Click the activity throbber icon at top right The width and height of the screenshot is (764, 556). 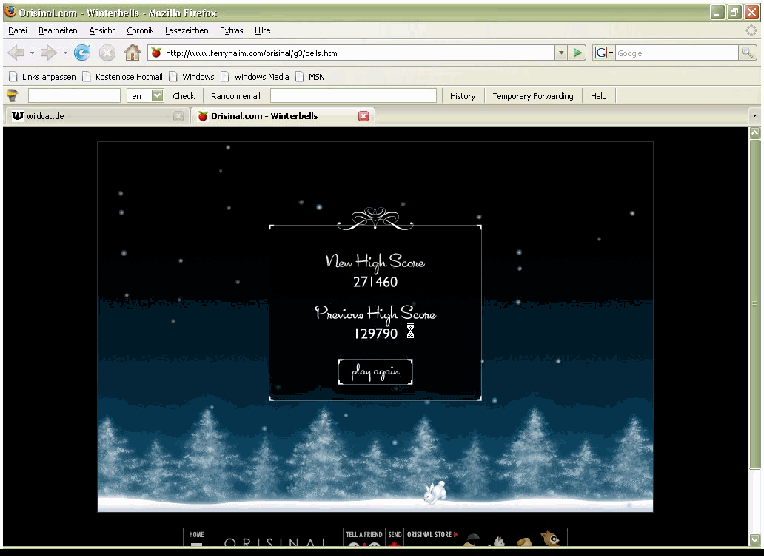[751, 31]
